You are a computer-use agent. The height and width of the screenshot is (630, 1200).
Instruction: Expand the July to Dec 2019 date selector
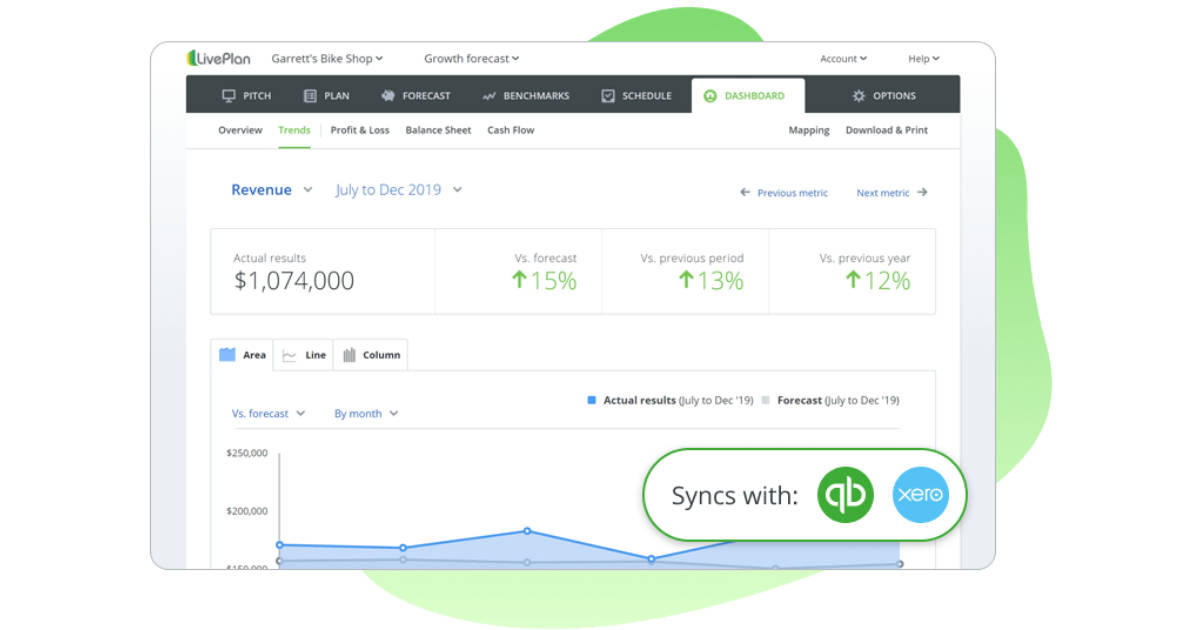coord(398,189)
